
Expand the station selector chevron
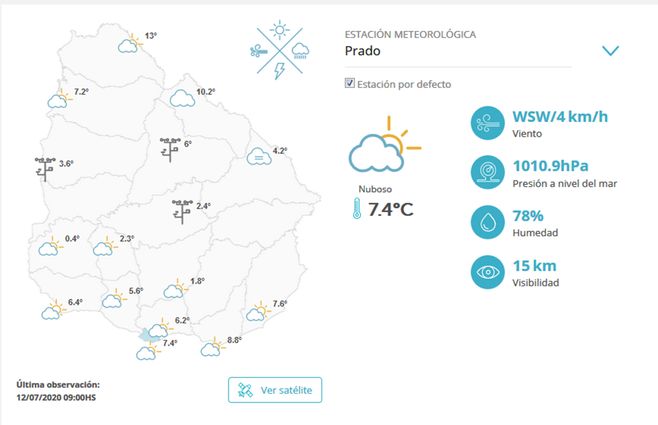click(612, 50)
